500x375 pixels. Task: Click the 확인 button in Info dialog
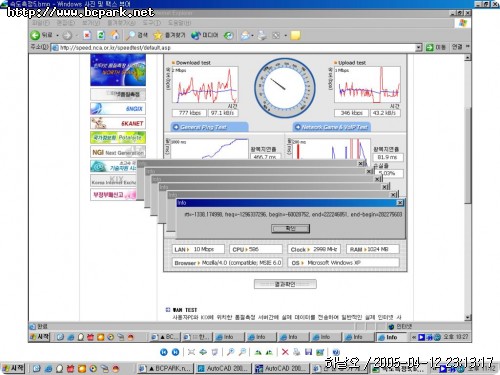tap(290, 228)
